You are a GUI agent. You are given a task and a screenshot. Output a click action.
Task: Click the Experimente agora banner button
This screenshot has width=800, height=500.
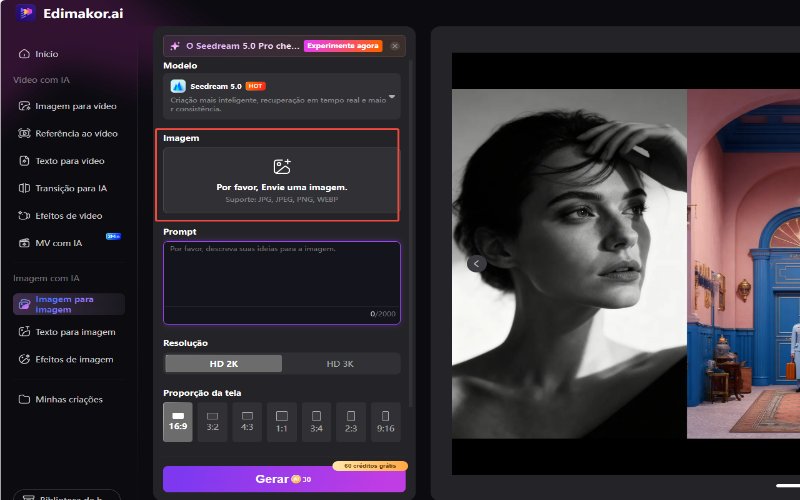343,46
